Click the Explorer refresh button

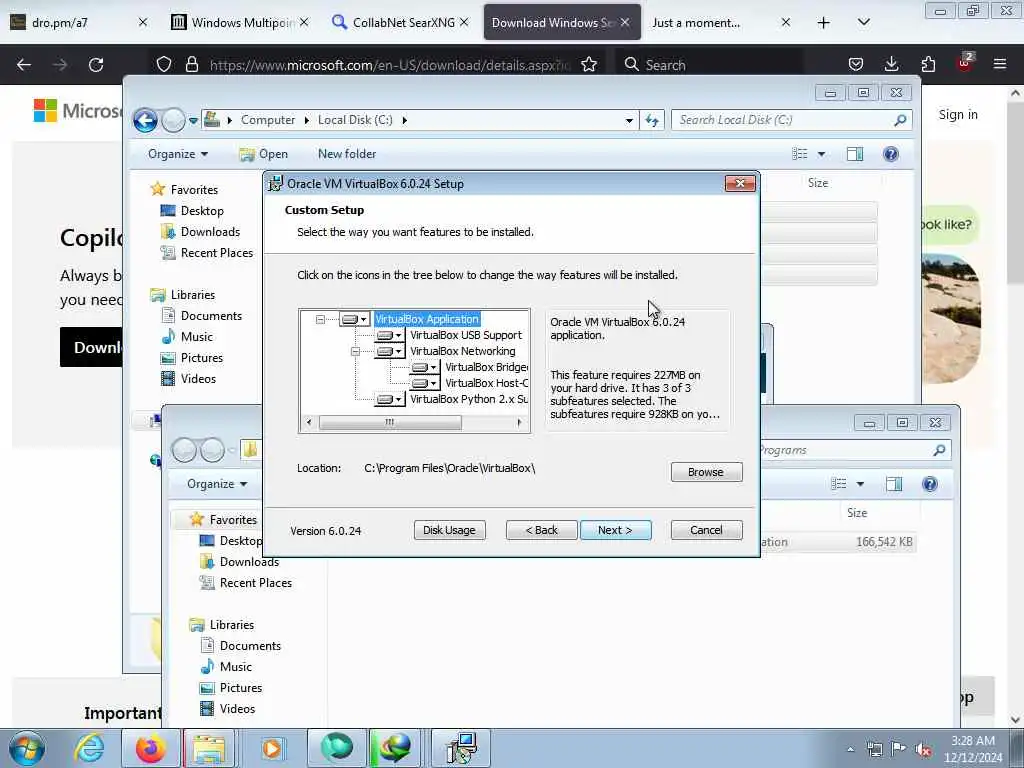point(652,120)
